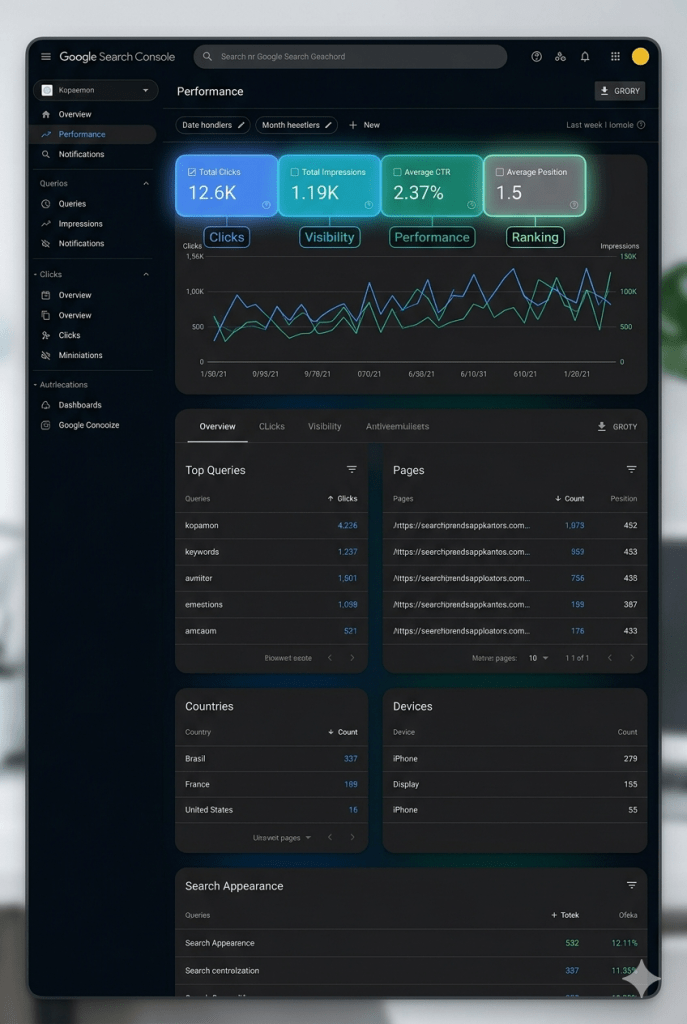Go to previous page in Pages table
Image resolution: width=687 pixels, height=1024 pixels.
(609, 658)
